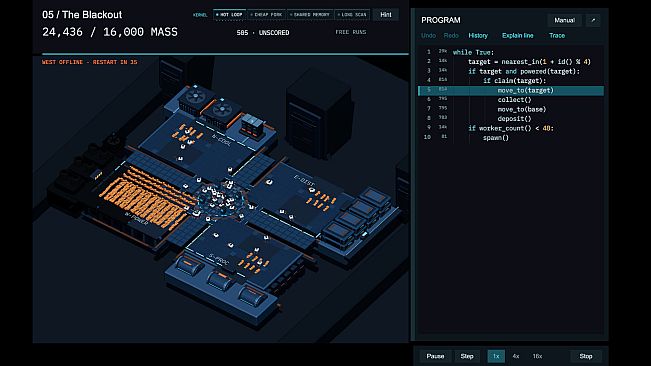Select the SHARED MEMORY kernel tab
The image size is (651, 366).
(x=310, y=15)
